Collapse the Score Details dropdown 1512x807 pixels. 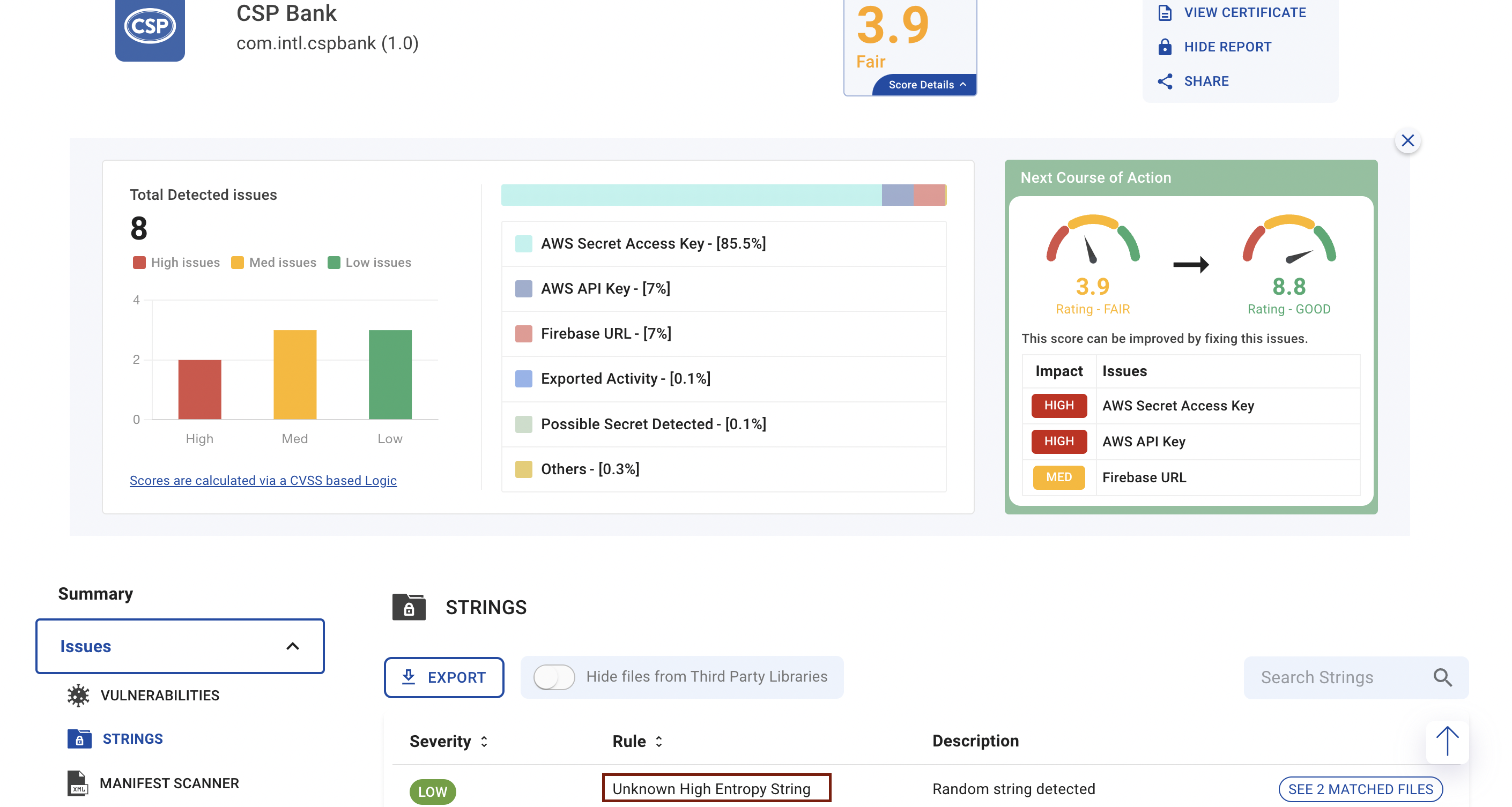tap(925, 85)
